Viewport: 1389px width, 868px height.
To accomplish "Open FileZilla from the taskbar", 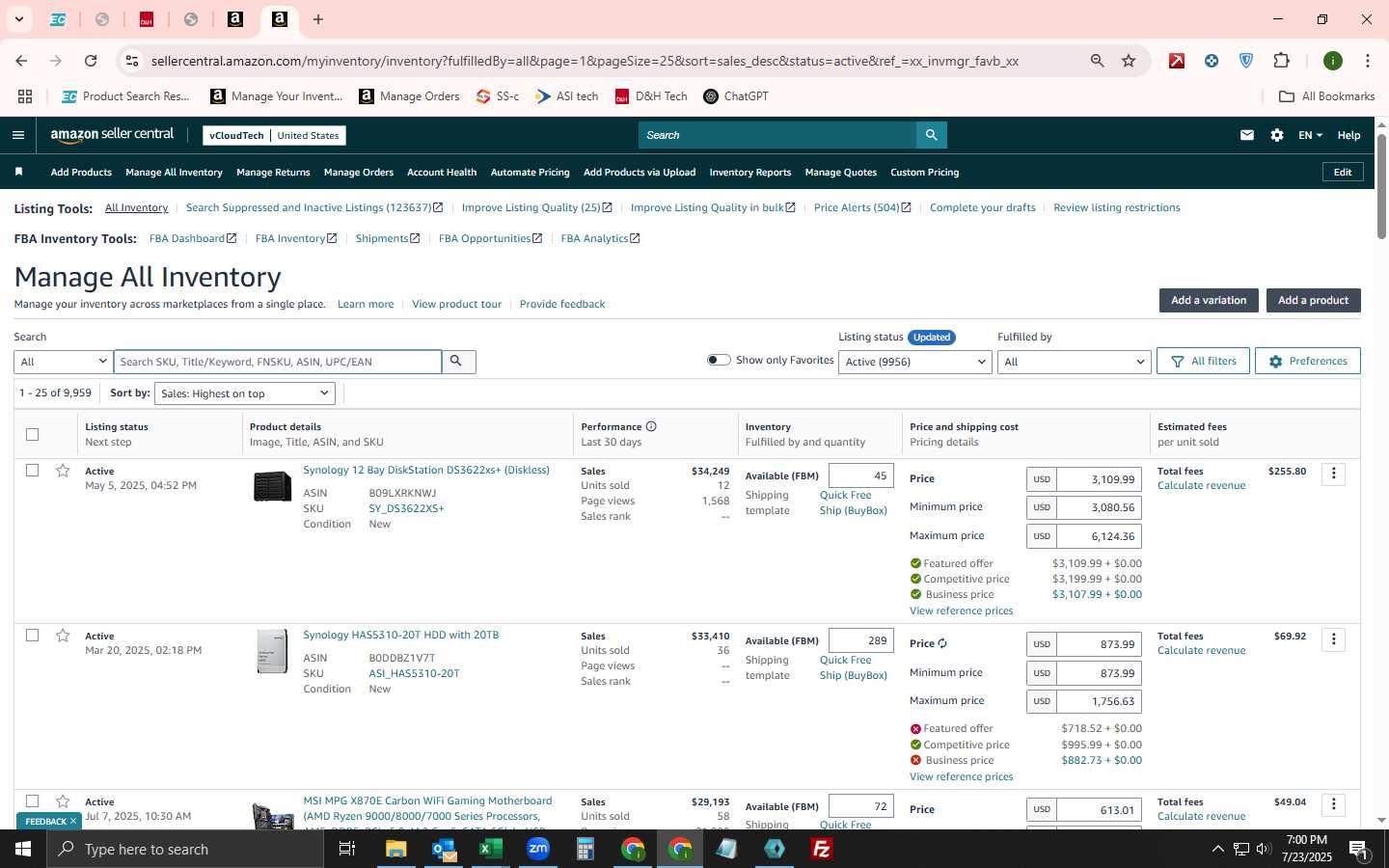I will 822,849.
